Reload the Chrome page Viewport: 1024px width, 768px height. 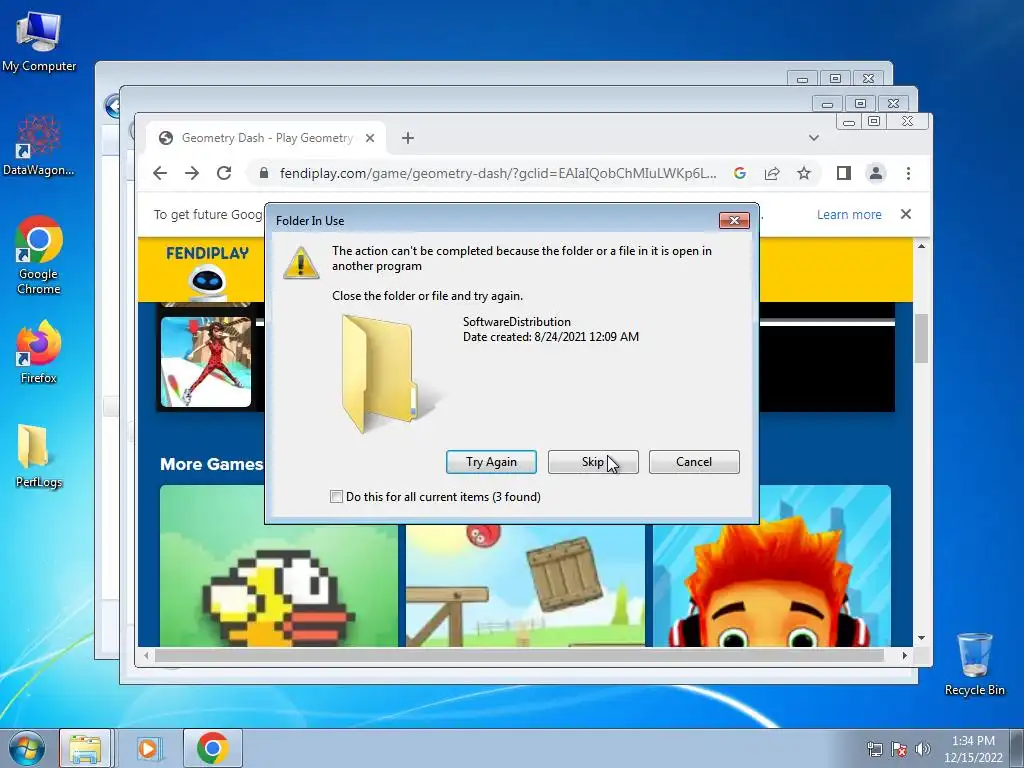pos(224,173)
